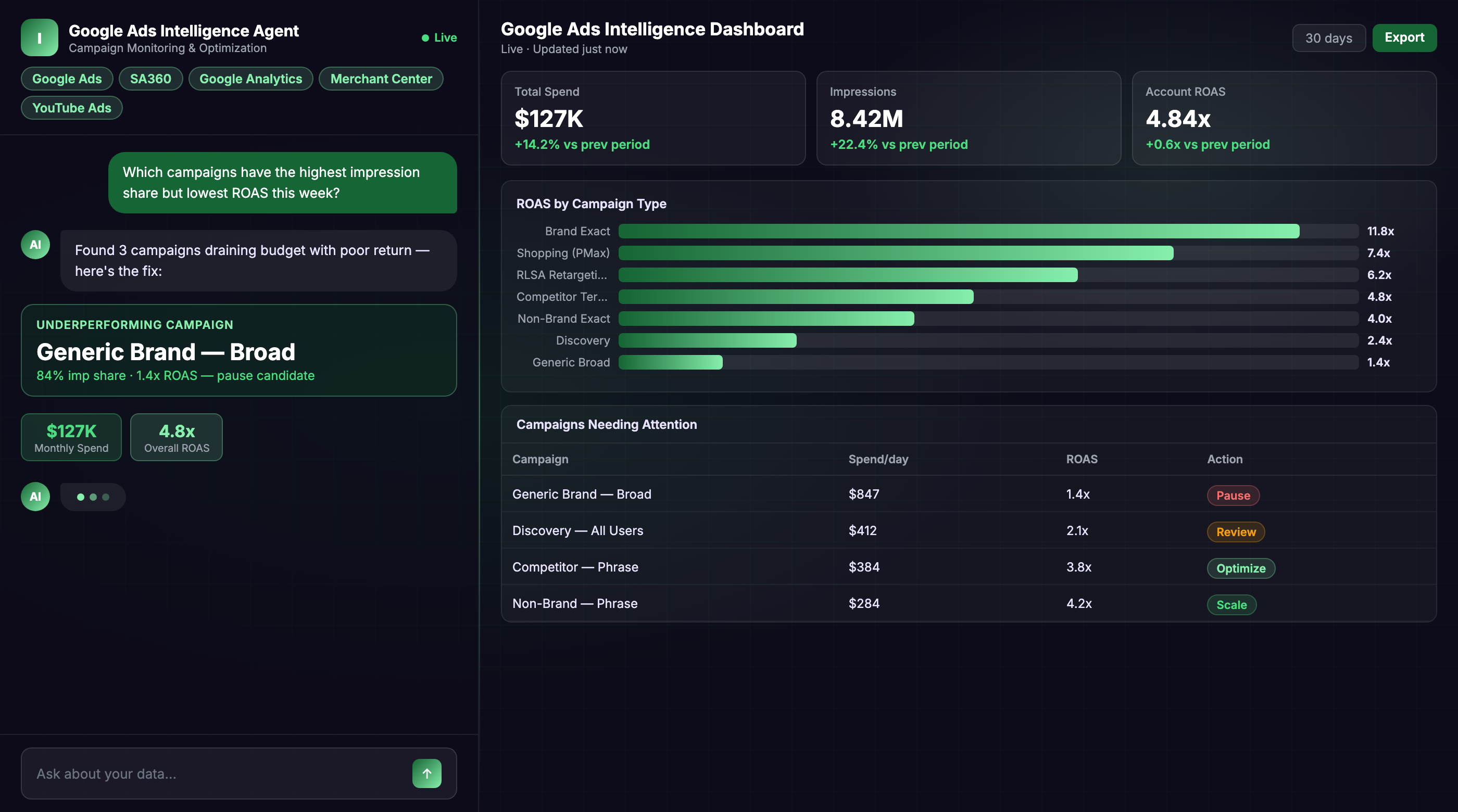Click the send arrow button

pyautogui.click(x=427, y=773)
